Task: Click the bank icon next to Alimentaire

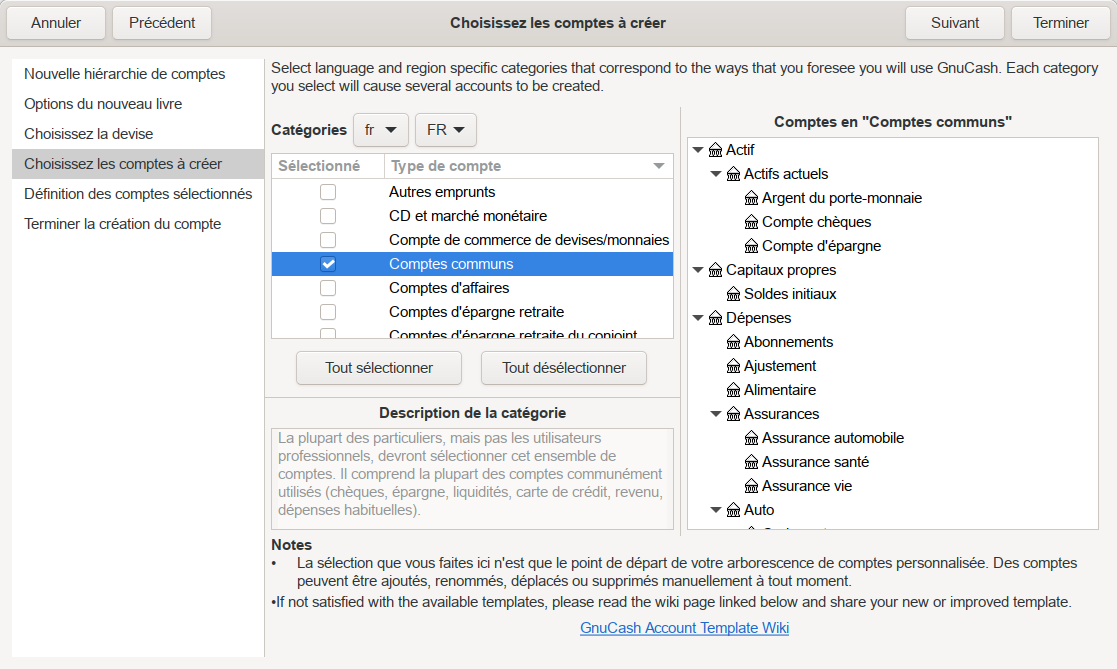Action: 733,390
